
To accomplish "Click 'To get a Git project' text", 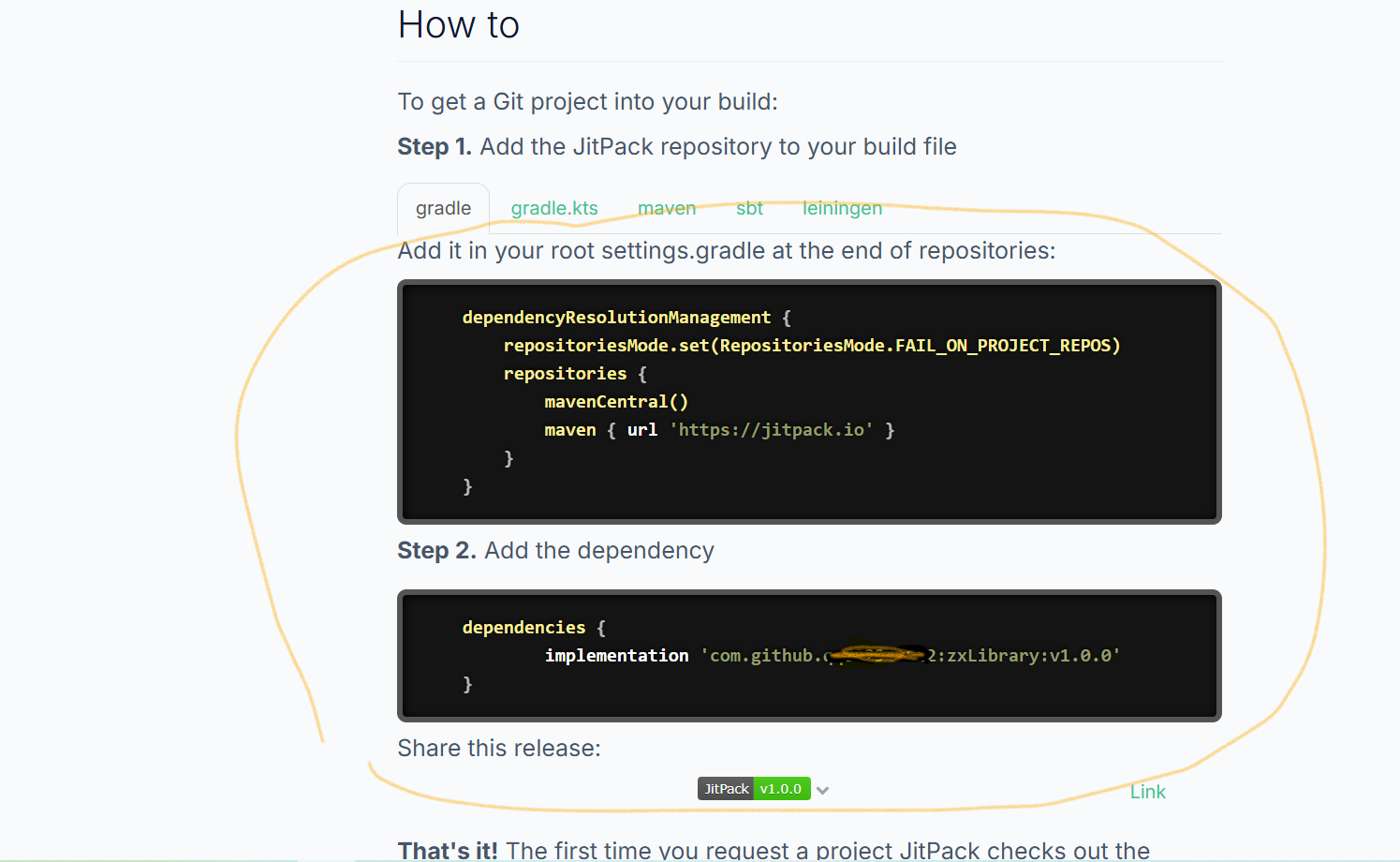I will (587, 102).
